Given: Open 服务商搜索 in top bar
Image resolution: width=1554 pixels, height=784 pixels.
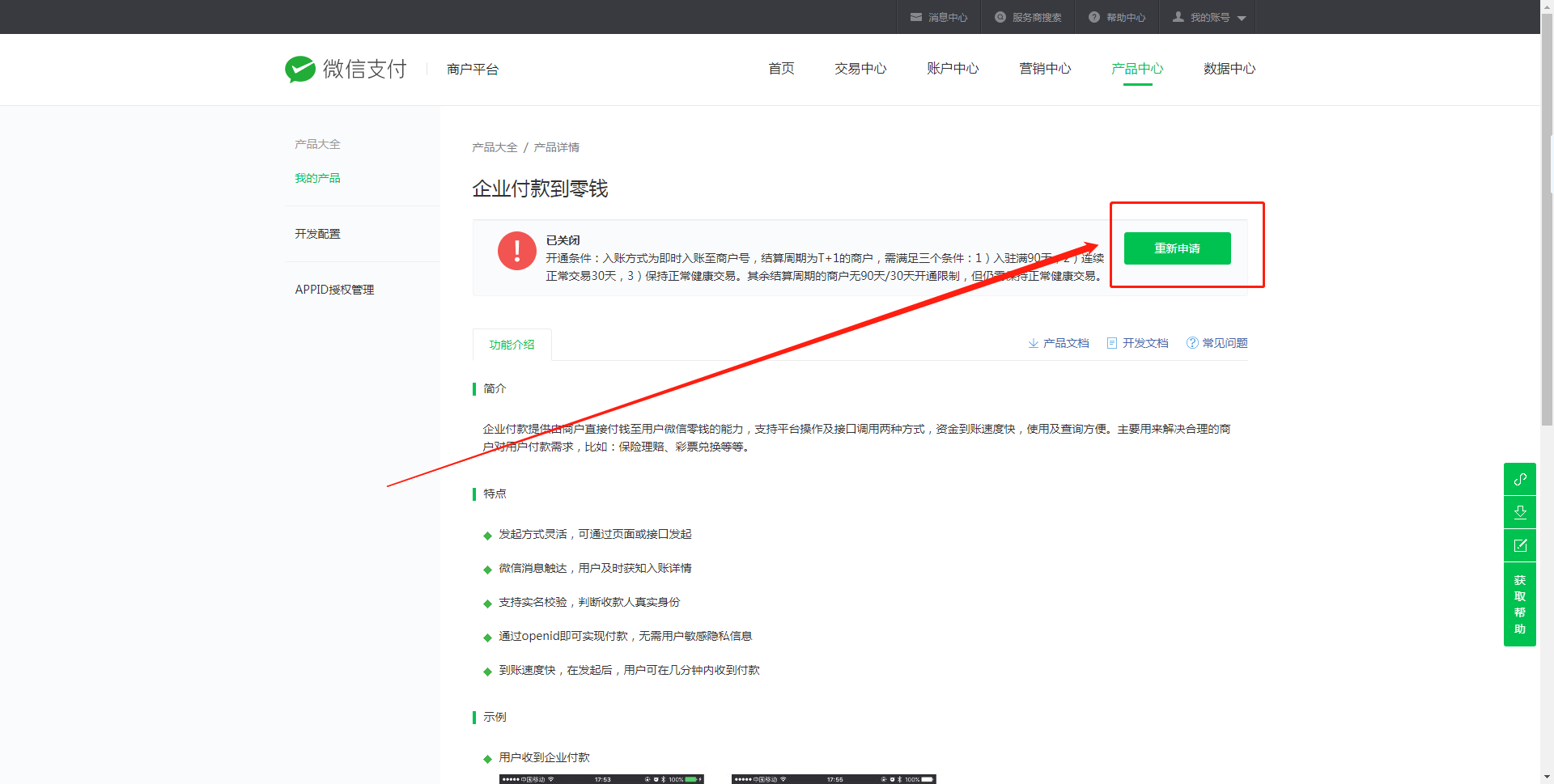Looking at the screenshot, I should pyautogui.click(x=1028, y=17).
